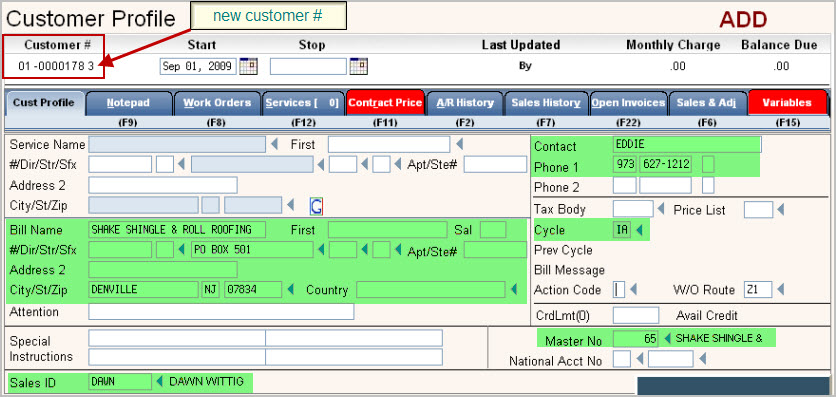The height and width of the screenshot is (397, 836).
Task: Open lookup arrow next to W/O Route
Action: 781,289
